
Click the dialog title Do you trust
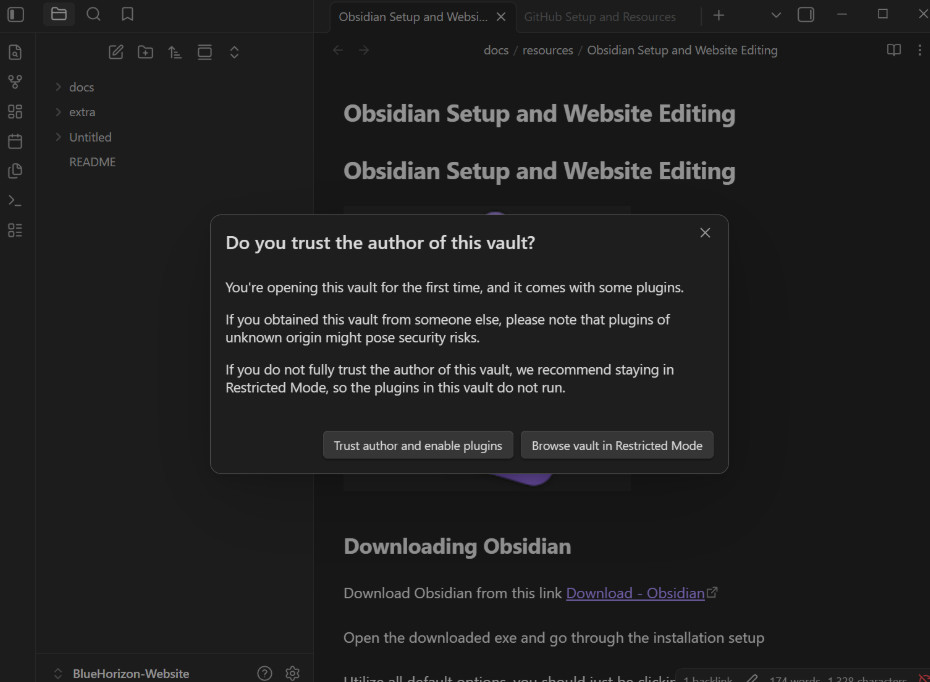pos(380,243)
